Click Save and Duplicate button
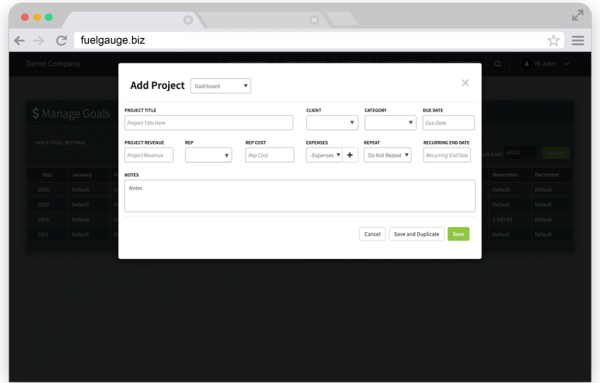This screenshot has width=600, height=383. tap(417, 234)
